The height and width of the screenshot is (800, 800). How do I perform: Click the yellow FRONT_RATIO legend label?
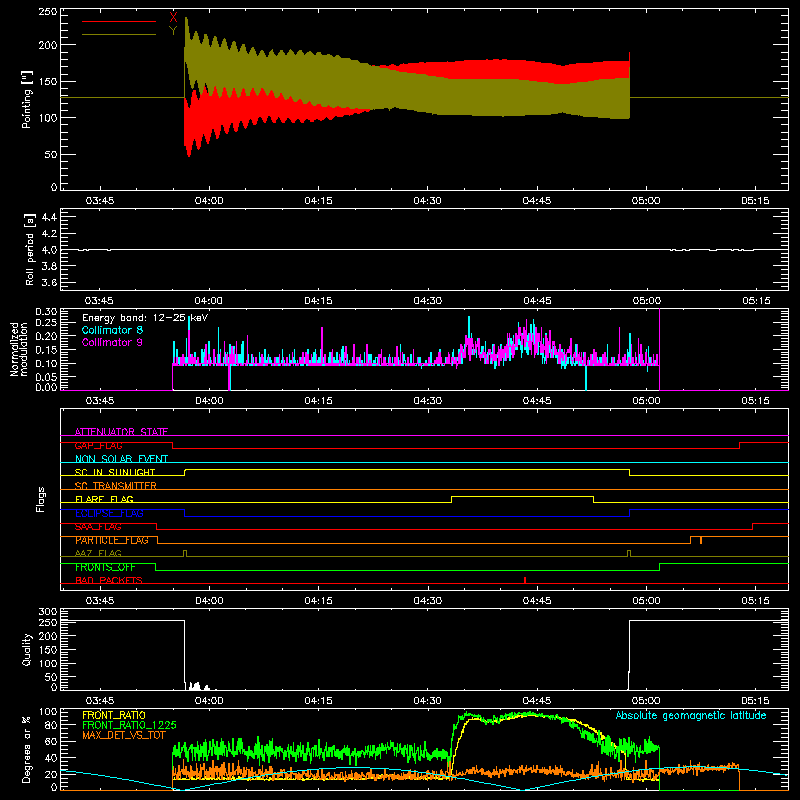click(114, 715)
